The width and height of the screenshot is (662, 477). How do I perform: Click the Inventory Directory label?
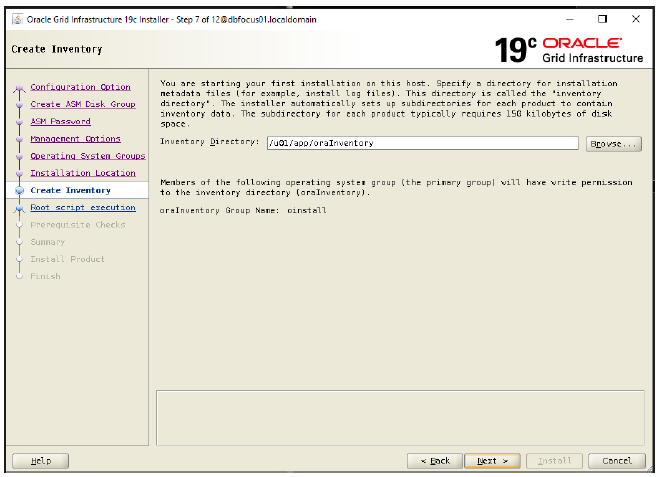[209, 142]
